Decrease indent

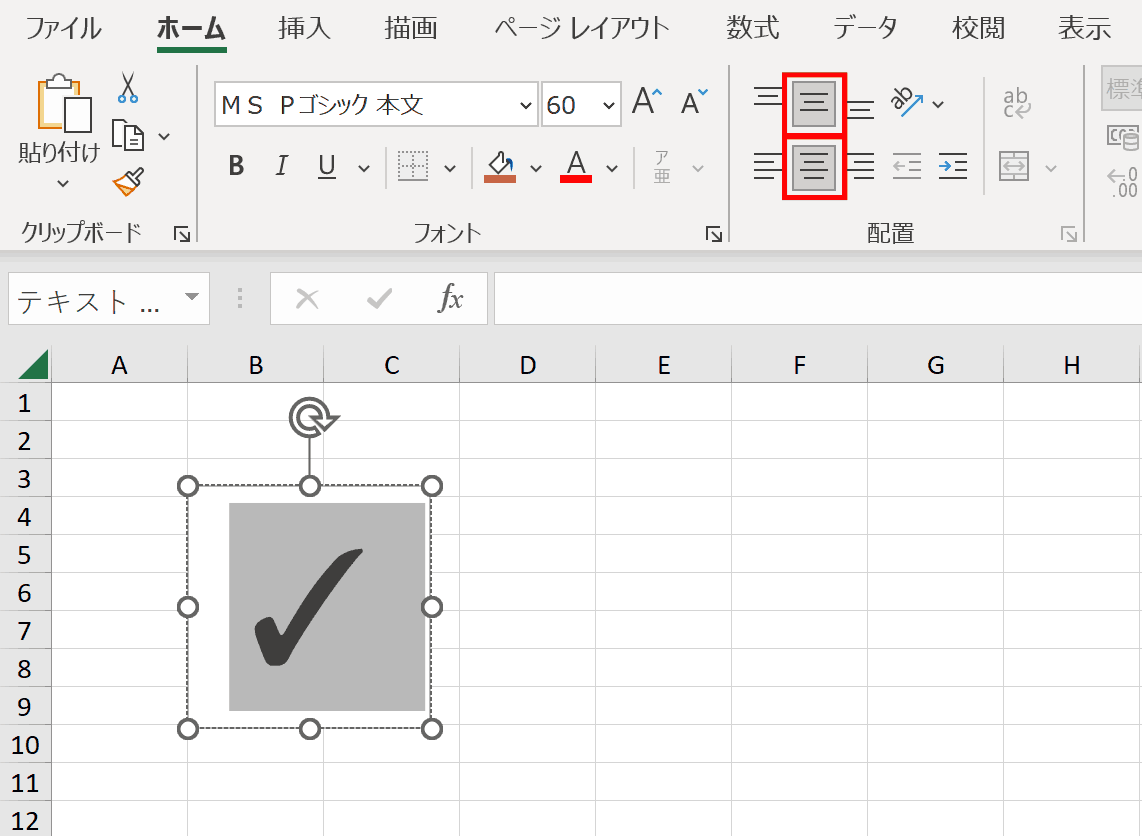pos(907,167)
